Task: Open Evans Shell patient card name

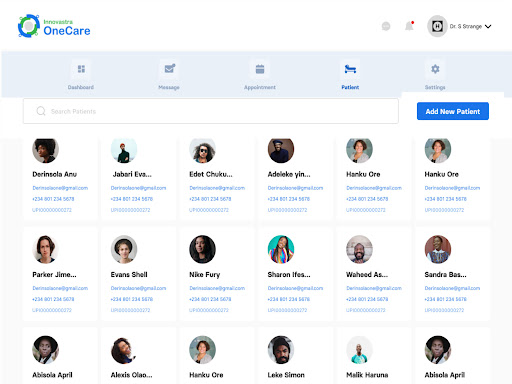Action: (x=129, y=275)
